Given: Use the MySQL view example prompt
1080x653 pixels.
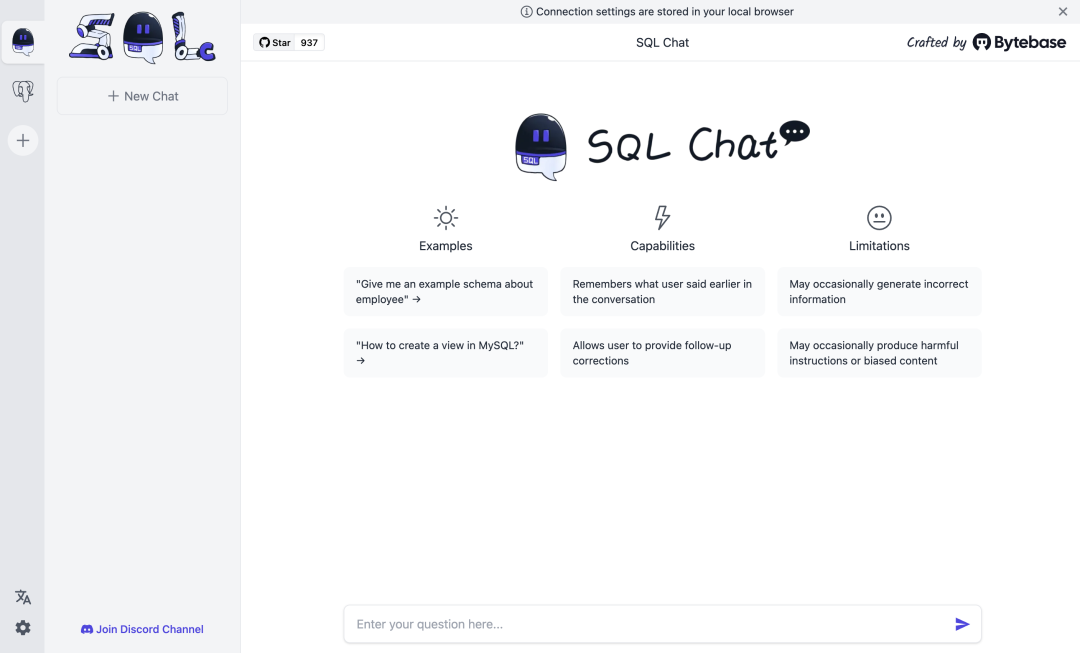Looking at the screenshot, I should (x=446, y=353).
